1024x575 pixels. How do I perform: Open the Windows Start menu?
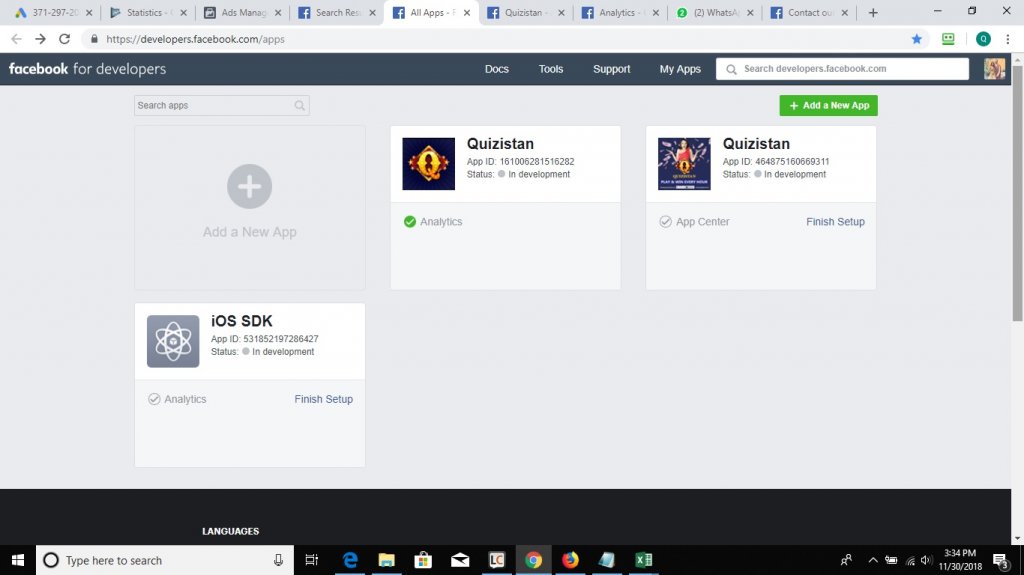click(x=18, y=560)
